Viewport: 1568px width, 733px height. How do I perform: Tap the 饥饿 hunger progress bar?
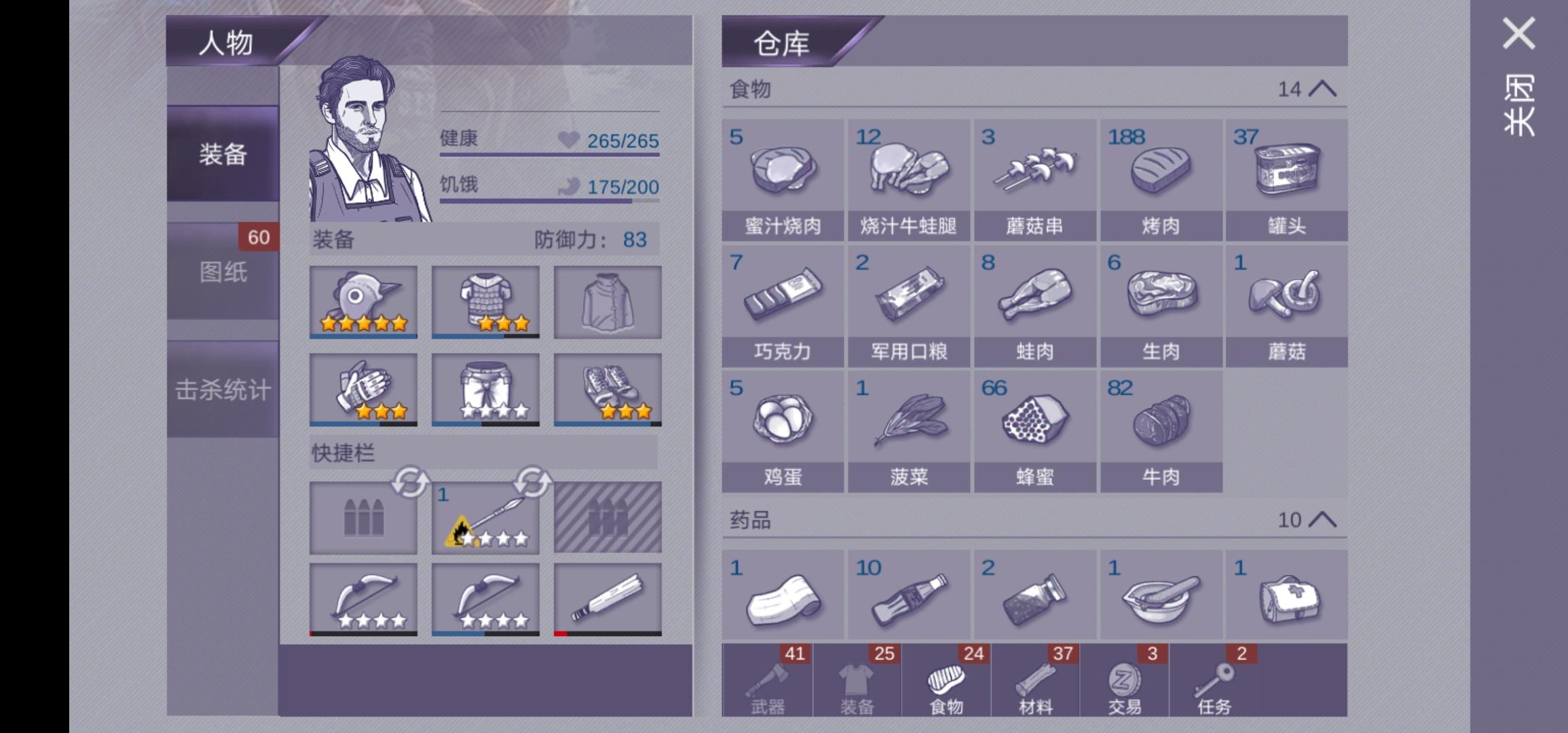tap(549, 200)
